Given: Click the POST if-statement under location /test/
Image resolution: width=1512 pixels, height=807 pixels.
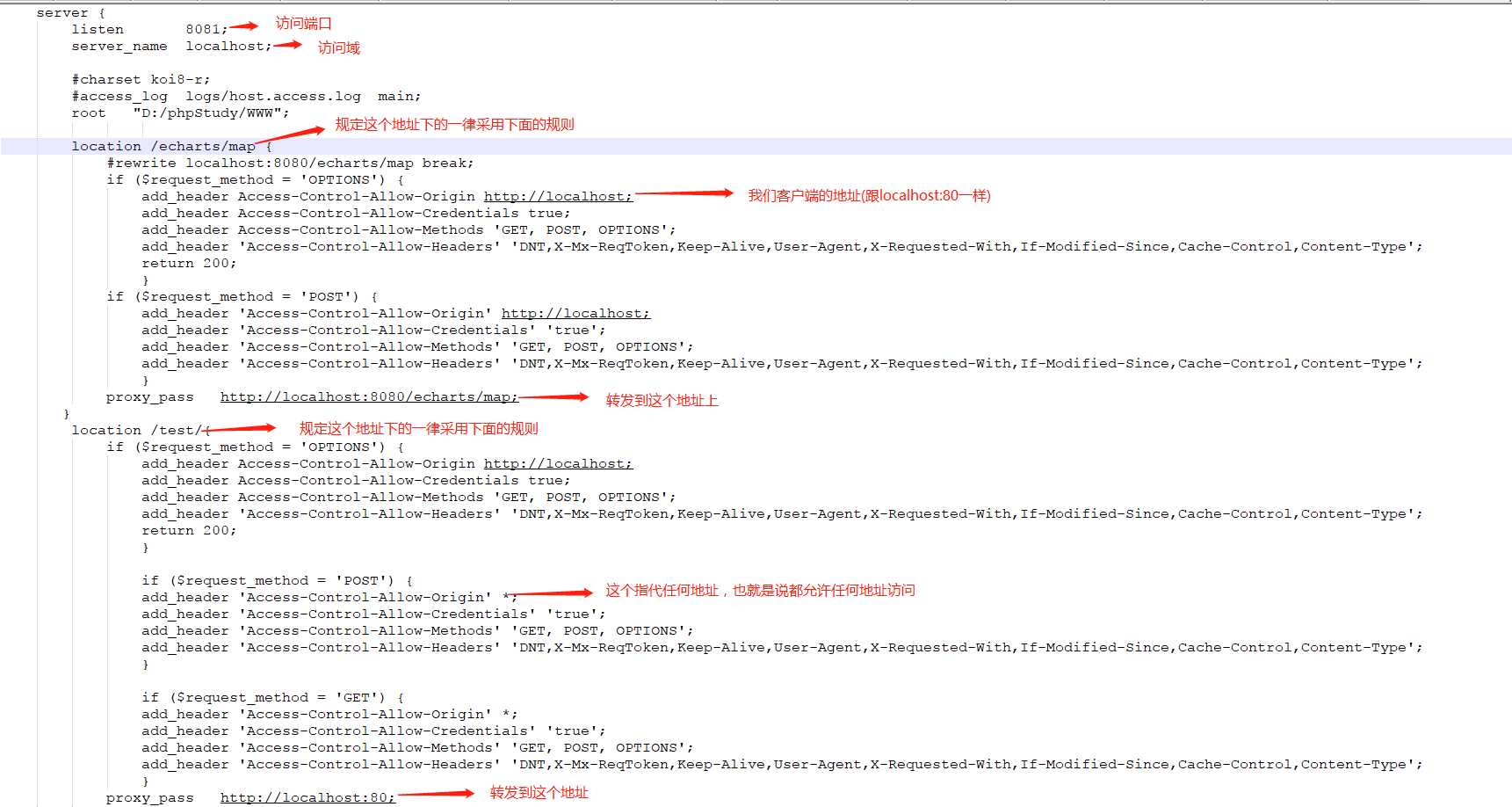Looking at the screenshot, I should [x=277, y=581].
